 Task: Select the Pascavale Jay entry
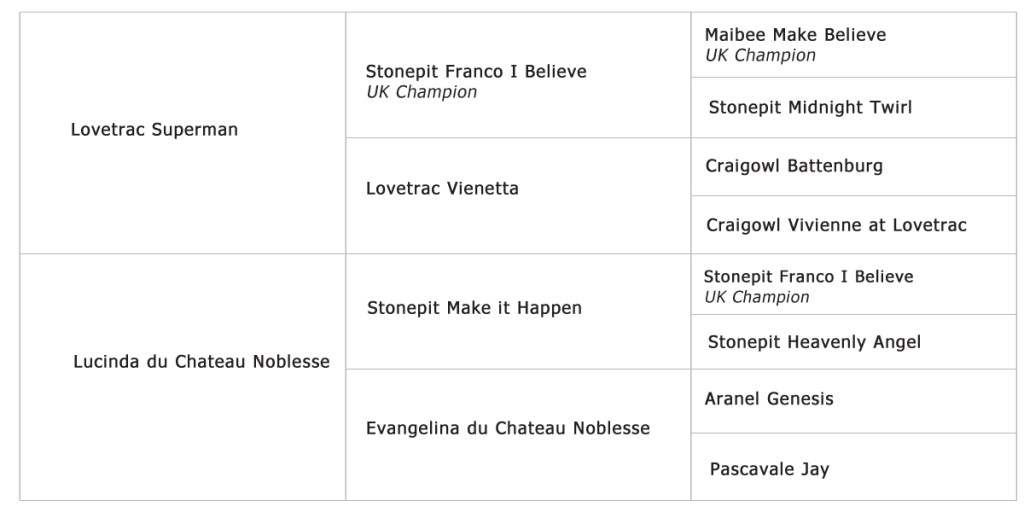768,469
